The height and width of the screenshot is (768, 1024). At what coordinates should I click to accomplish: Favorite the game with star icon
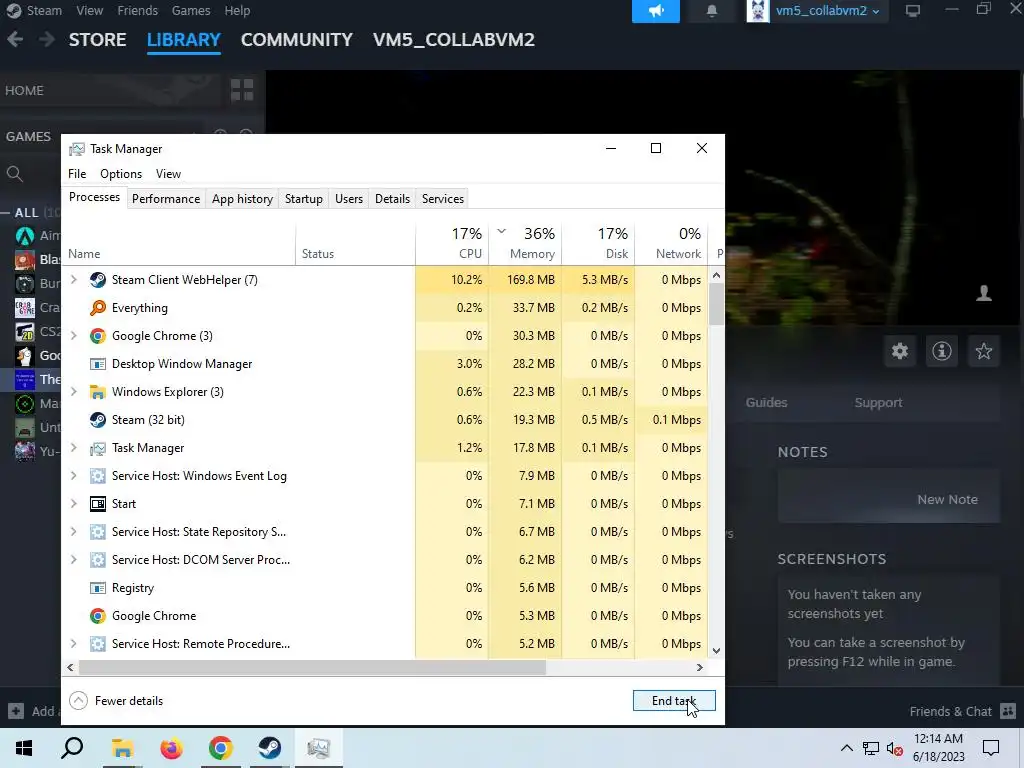coord(984,351)
